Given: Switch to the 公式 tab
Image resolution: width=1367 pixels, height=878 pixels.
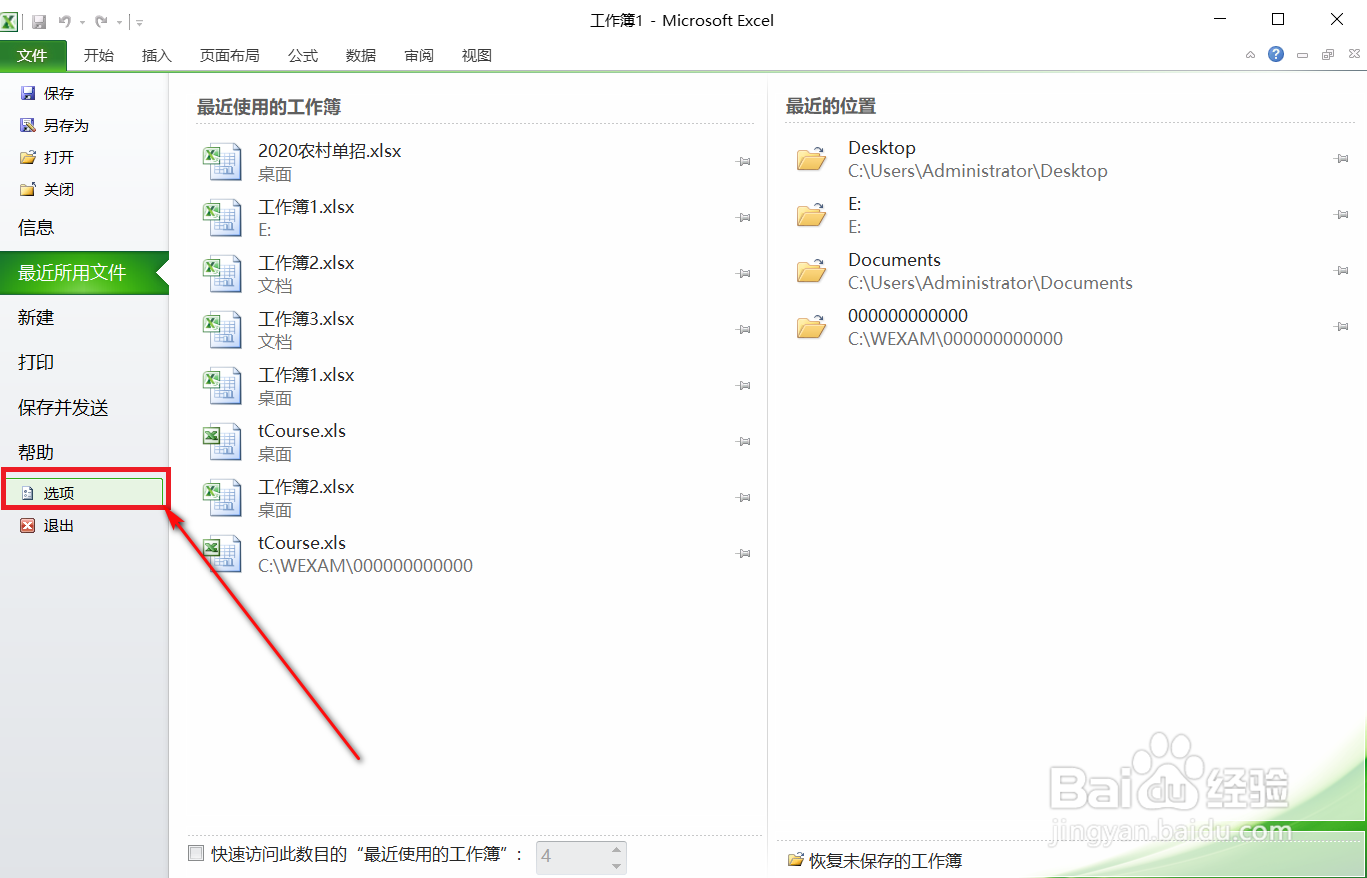Looking at the screenshot, I should [303, 55].
